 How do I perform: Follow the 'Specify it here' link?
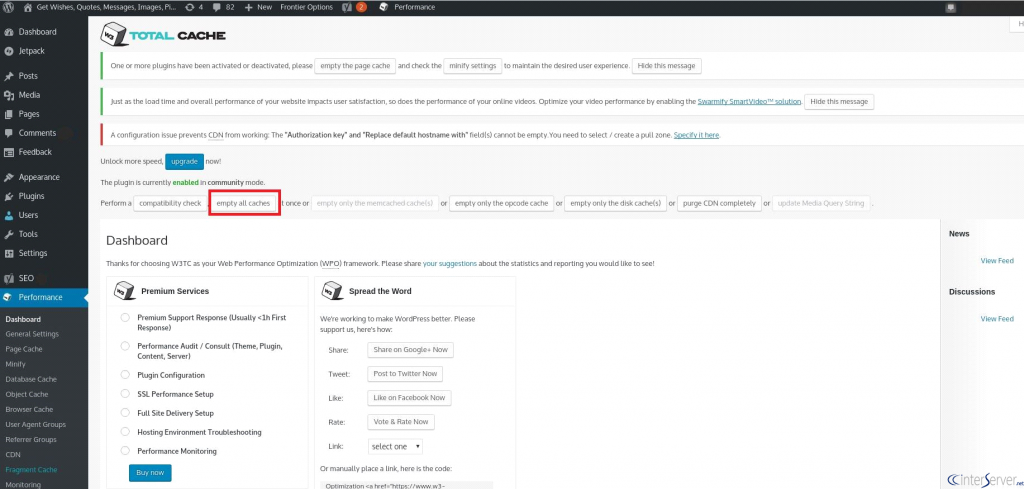pyautogui.click(x=696, y=135)
